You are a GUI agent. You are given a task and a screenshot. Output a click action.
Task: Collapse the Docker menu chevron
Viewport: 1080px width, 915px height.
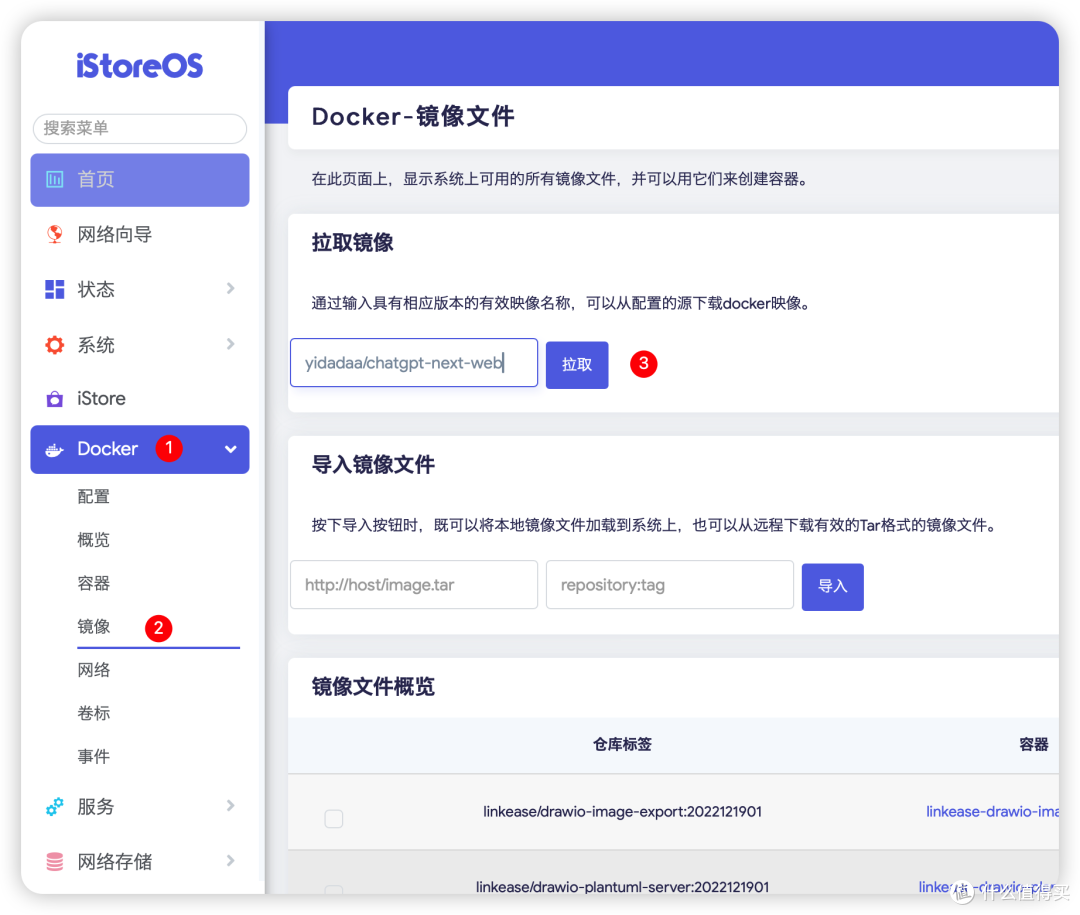(x=231, y=449)
